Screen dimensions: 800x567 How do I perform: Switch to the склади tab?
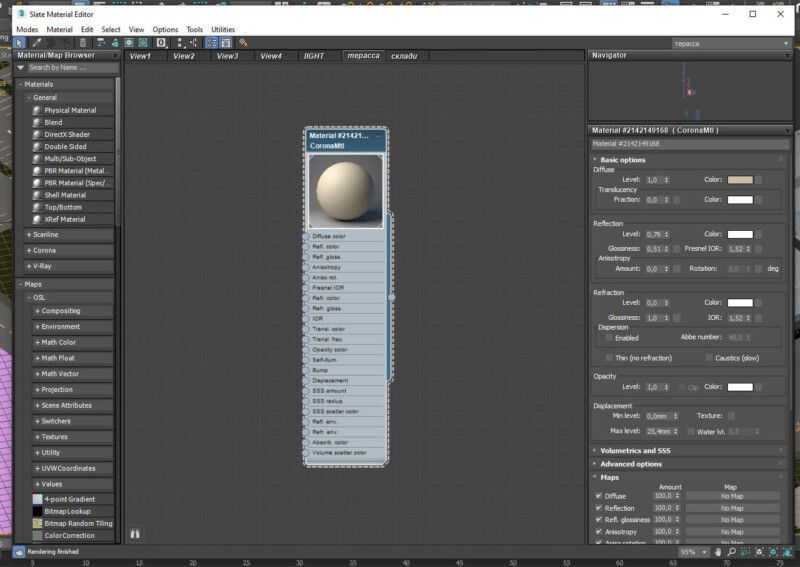(x=404, y=56)
